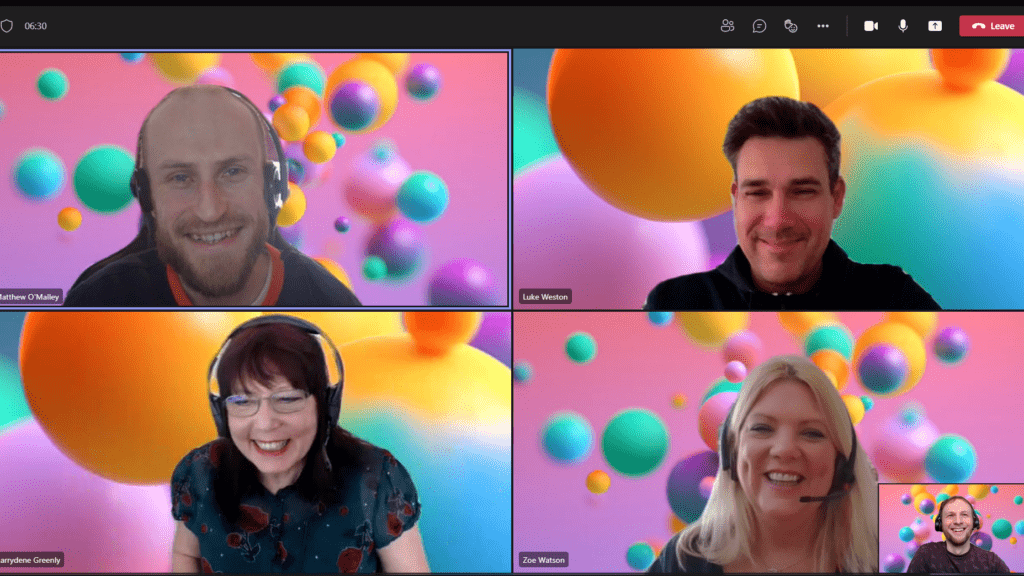Expand the More actions ellipsis menu

[x=823, y=26]
